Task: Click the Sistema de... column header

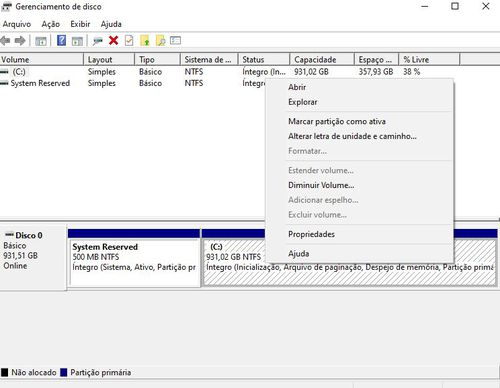Action: pos(209,60)
